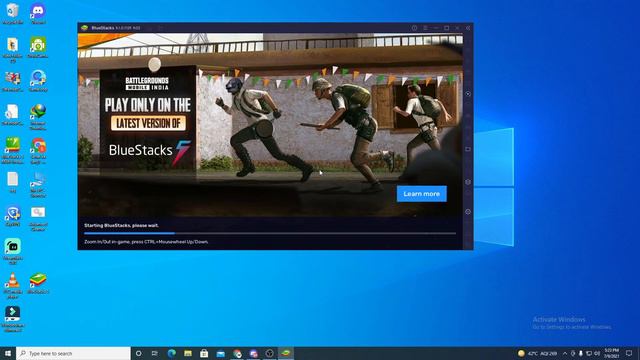This screenshot has width=640, height=360.
Task: Open the Wondershare Filmora desktop icon
Action: coord(13,319)
